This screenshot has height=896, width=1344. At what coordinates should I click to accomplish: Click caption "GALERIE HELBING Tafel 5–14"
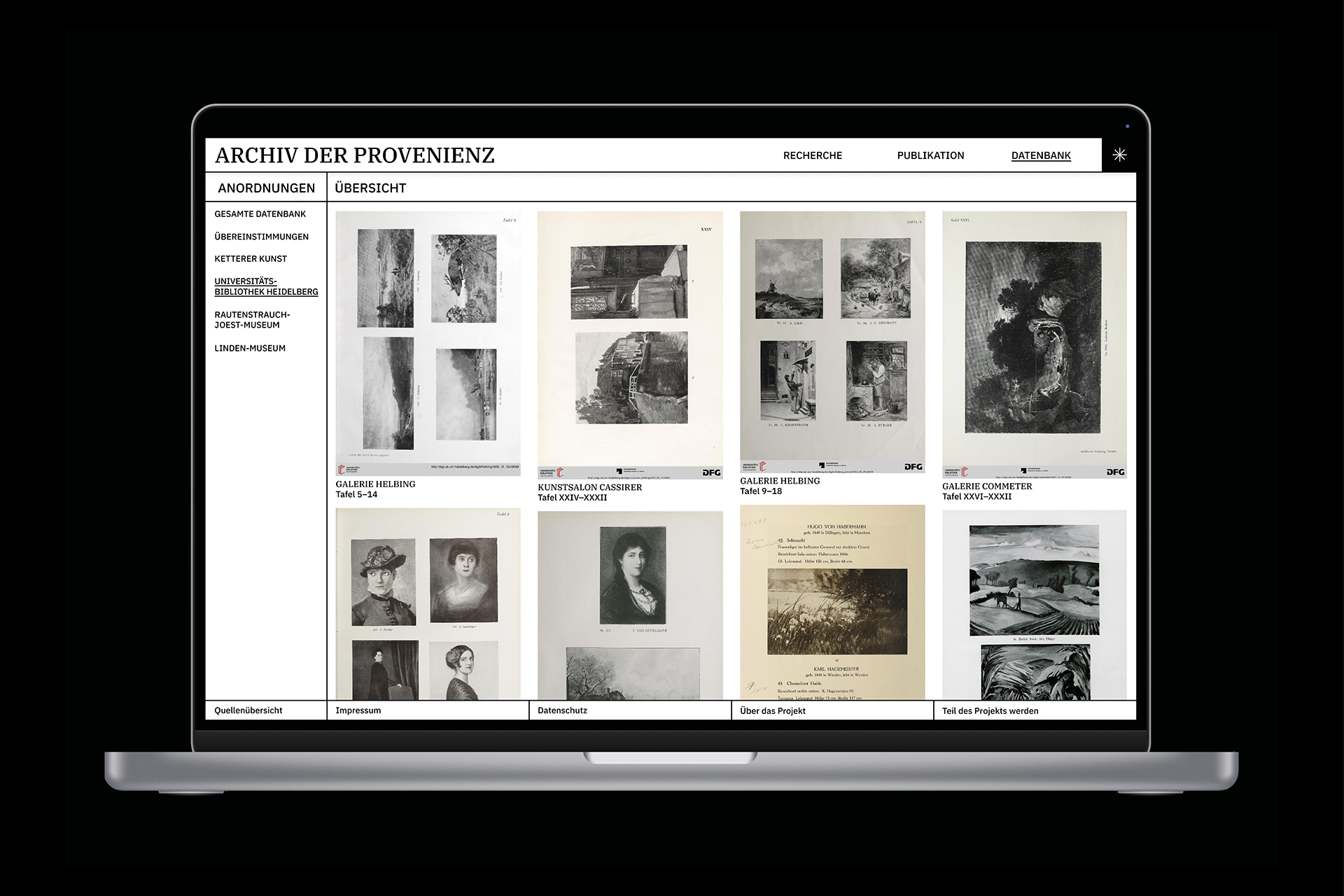click(x=376, y=489)
